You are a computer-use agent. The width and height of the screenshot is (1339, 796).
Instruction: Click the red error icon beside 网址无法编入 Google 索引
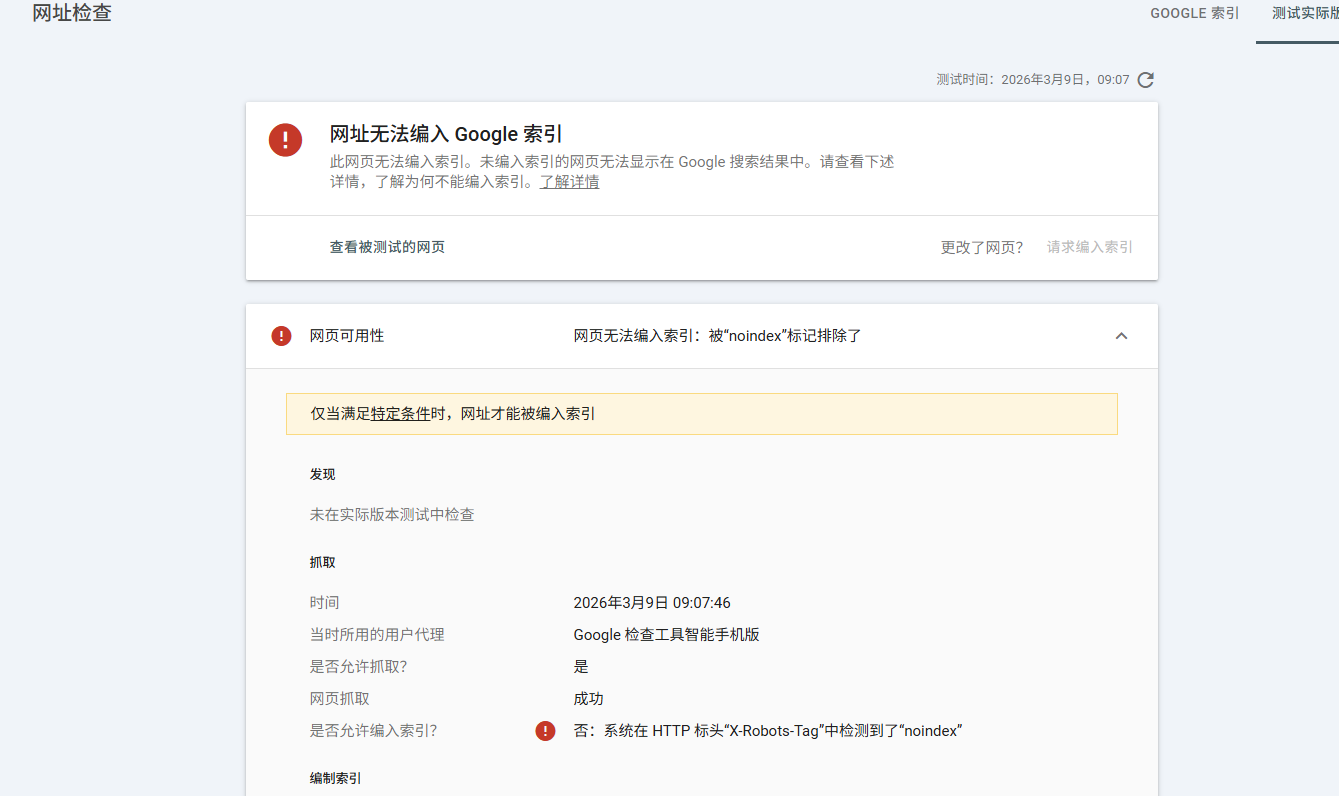(x=285, y=140)
